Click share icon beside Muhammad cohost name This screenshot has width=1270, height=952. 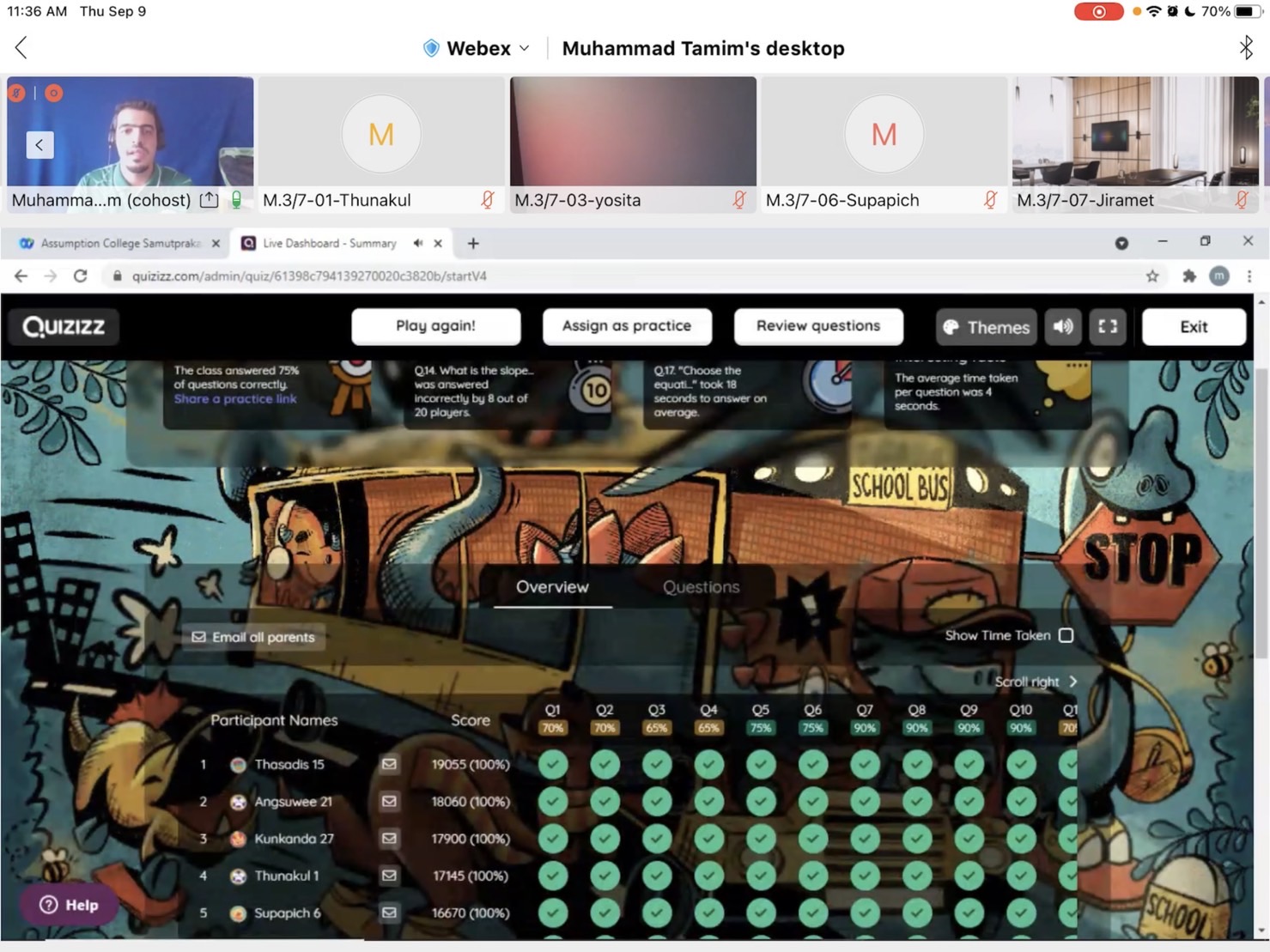tap(209, 200)
